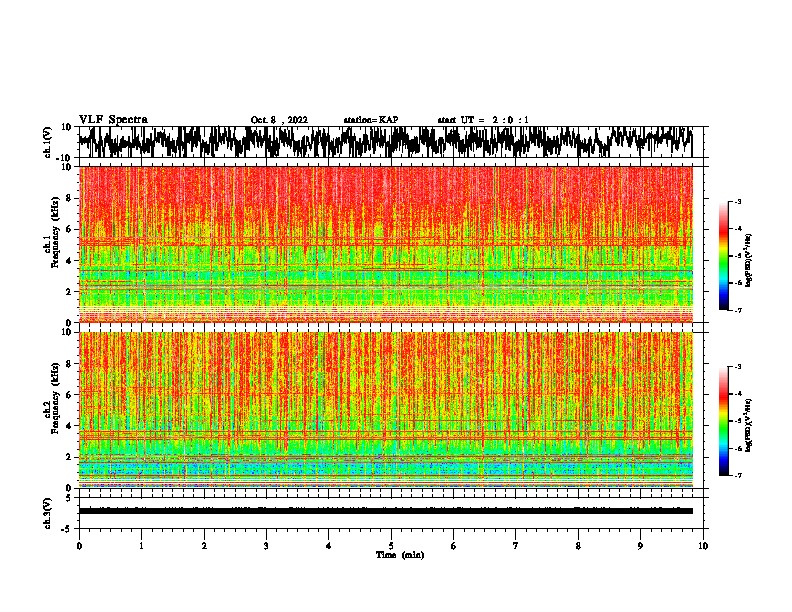Select the date label "Oct. 8 , 2022"
This screenshot has height=612, width=792.
[279, 120]
